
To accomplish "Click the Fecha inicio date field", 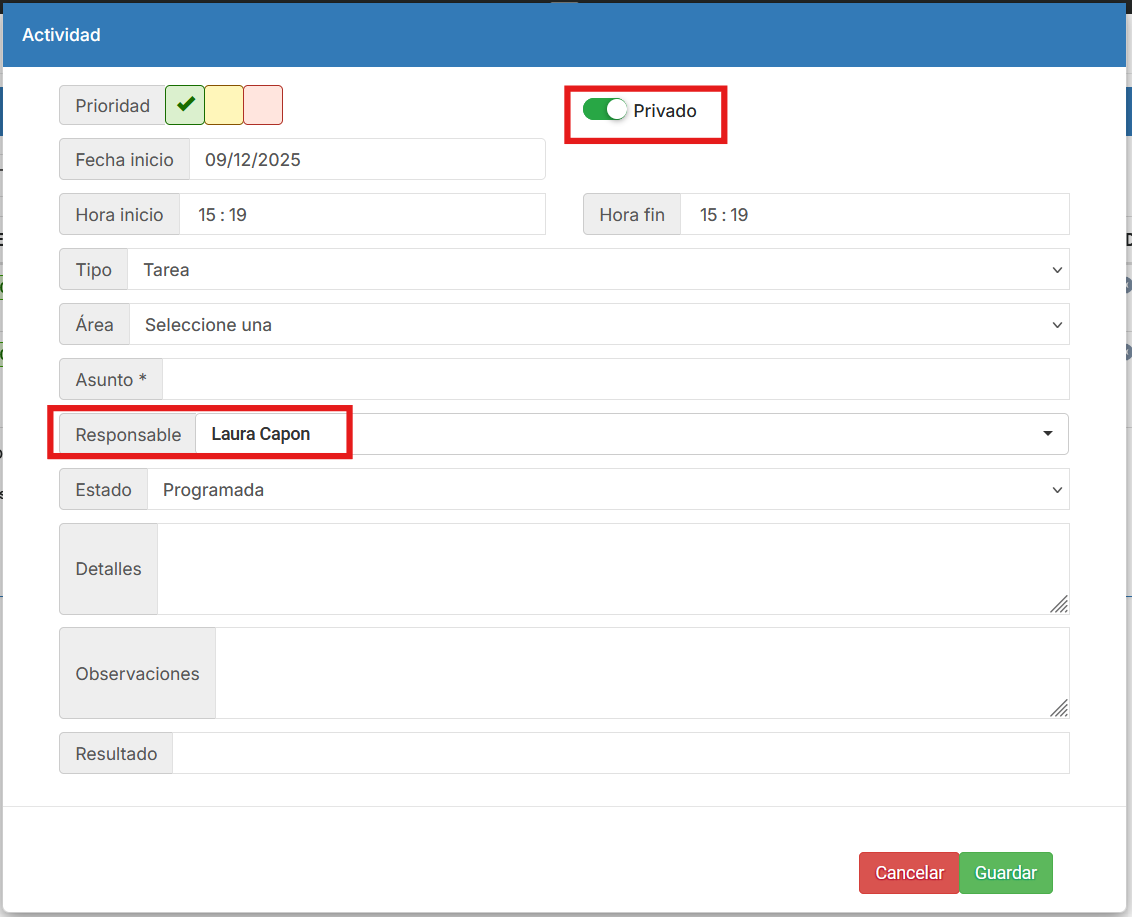I will 366,160.
